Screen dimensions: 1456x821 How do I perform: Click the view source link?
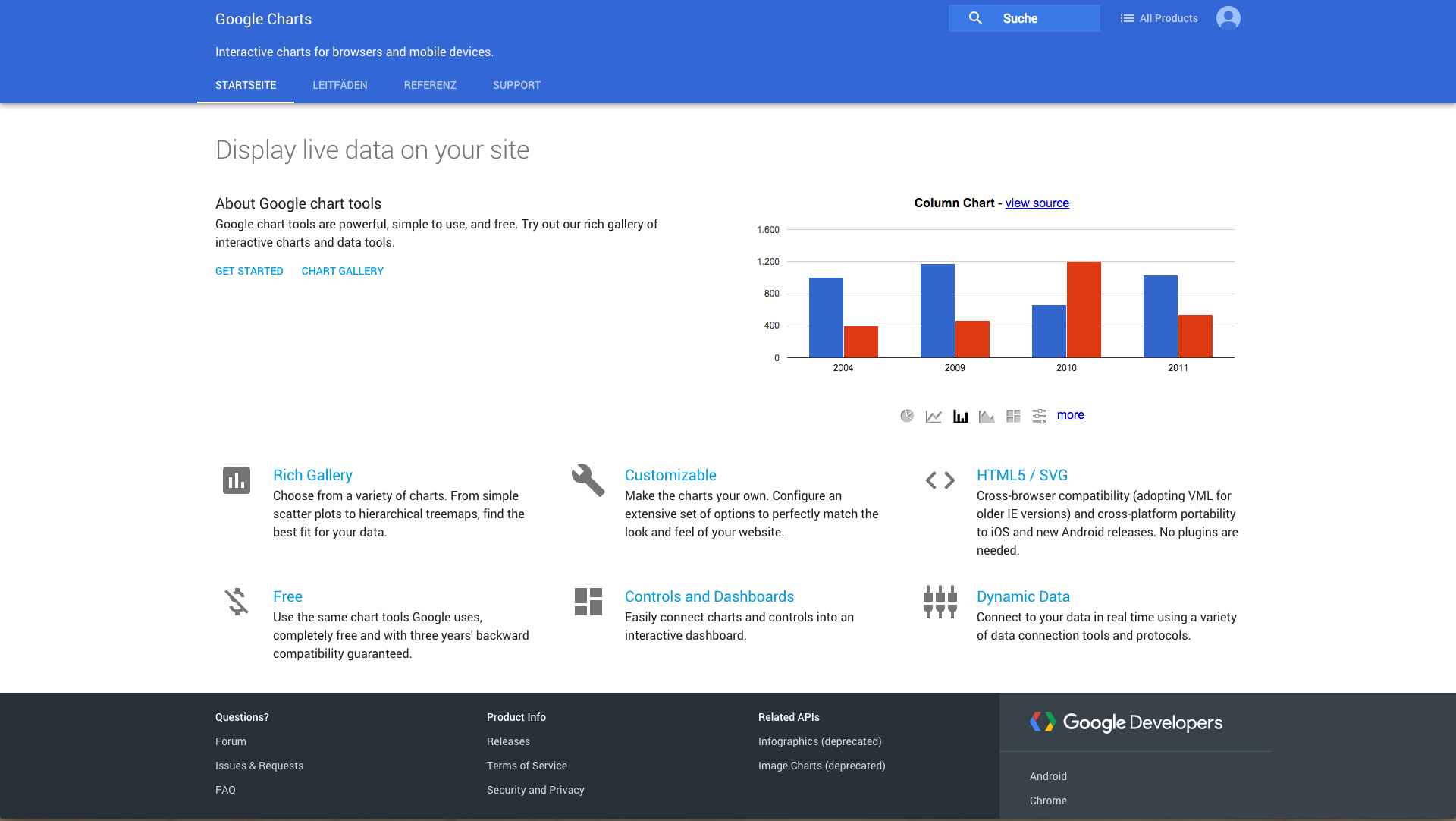(1037, 203)
